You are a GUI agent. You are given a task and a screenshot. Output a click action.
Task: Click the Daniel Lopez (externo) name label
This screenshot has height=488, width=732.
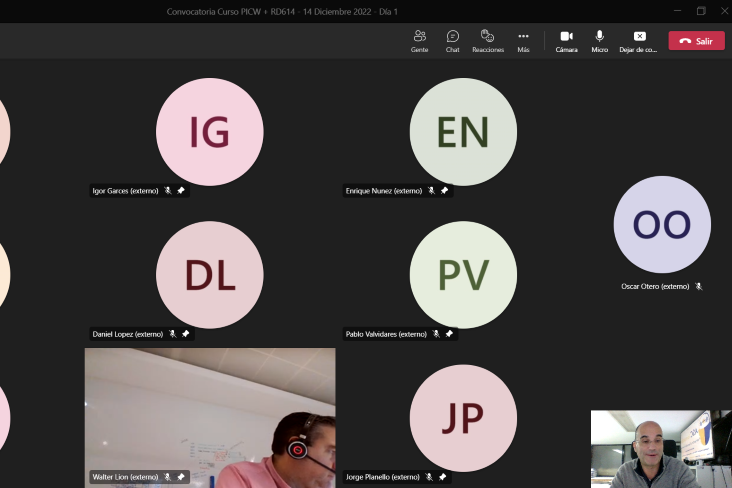[127, 334]
